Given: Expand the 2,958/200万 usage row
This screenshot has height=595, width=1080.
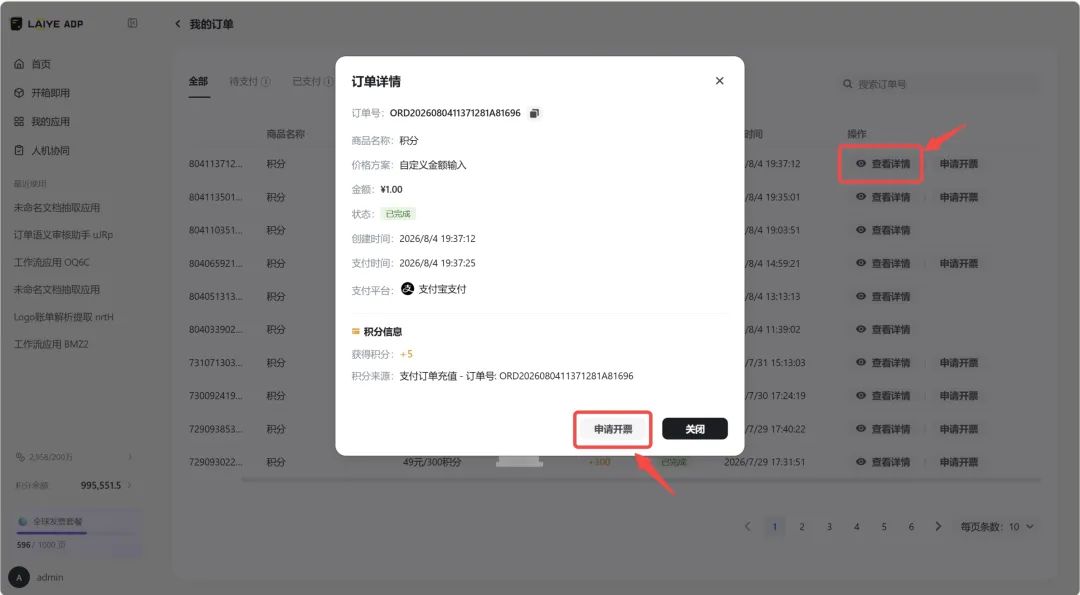Looking at the screenshot, I should tap(72, 457).
